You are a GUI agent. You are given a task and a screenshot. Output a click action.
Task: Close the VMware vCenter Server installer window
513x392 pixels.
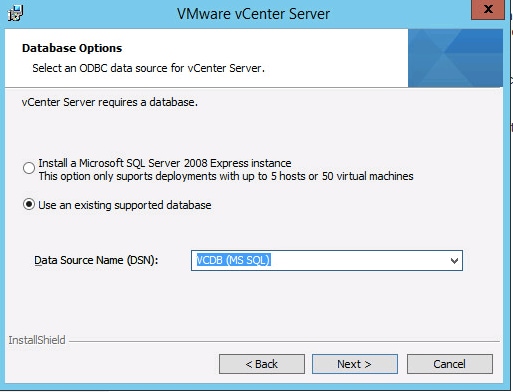pyautogui.click(x=488, y=9)
